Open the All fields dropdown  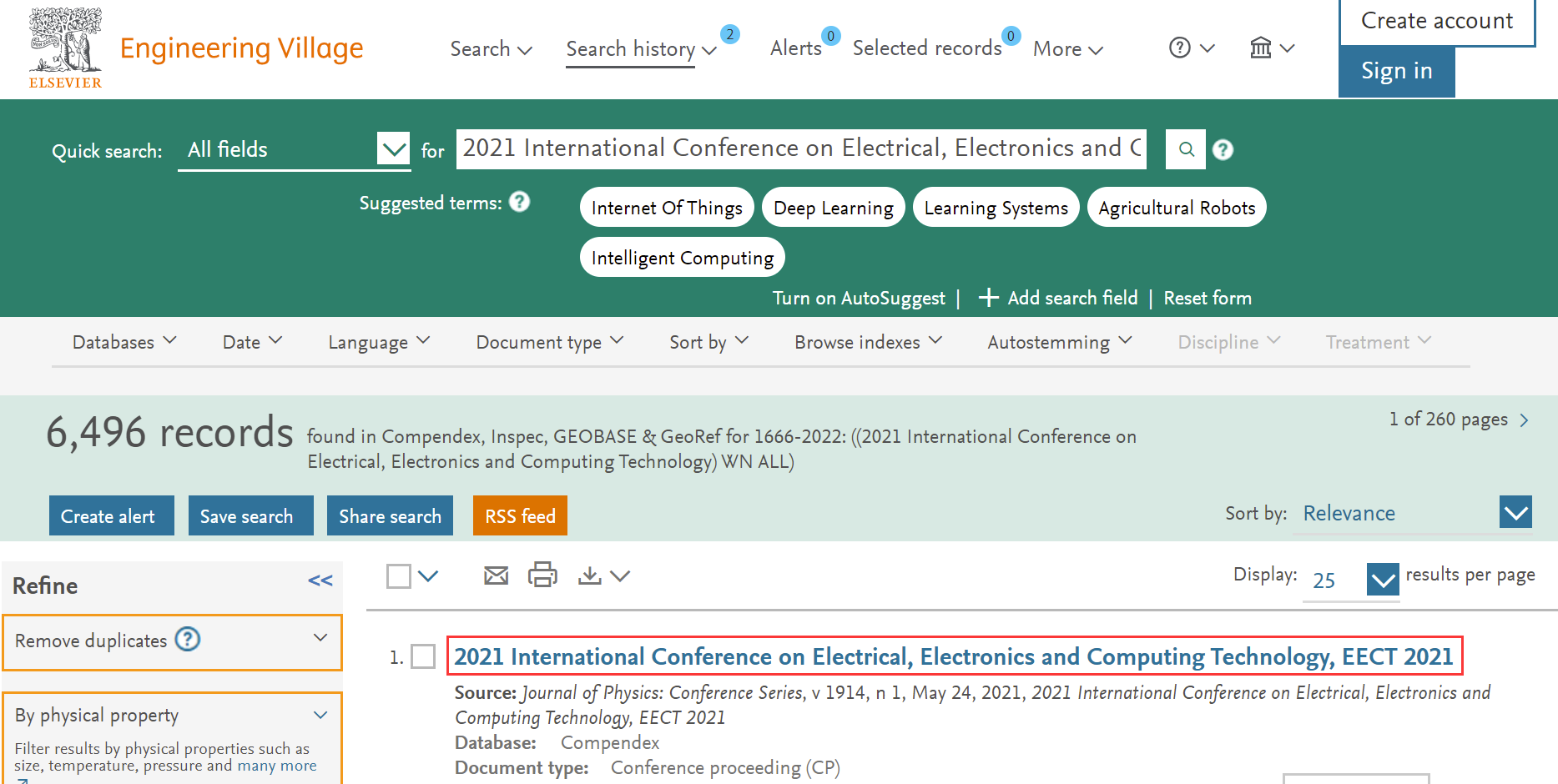294,149
